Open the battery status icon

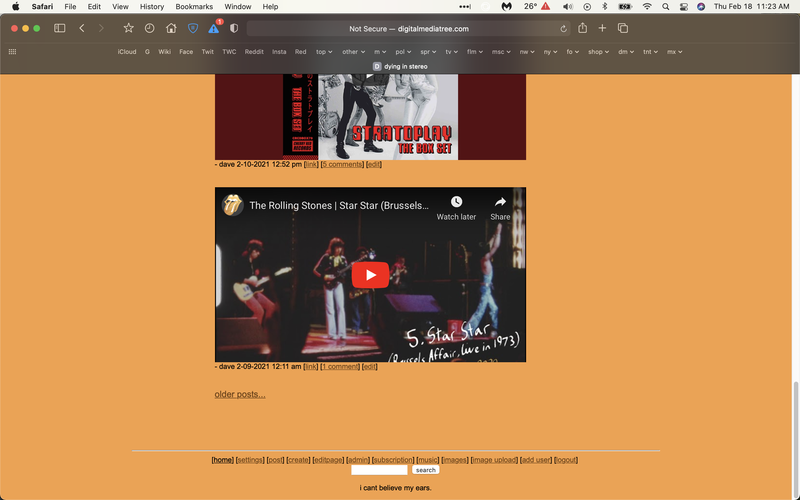click(625, 7)
